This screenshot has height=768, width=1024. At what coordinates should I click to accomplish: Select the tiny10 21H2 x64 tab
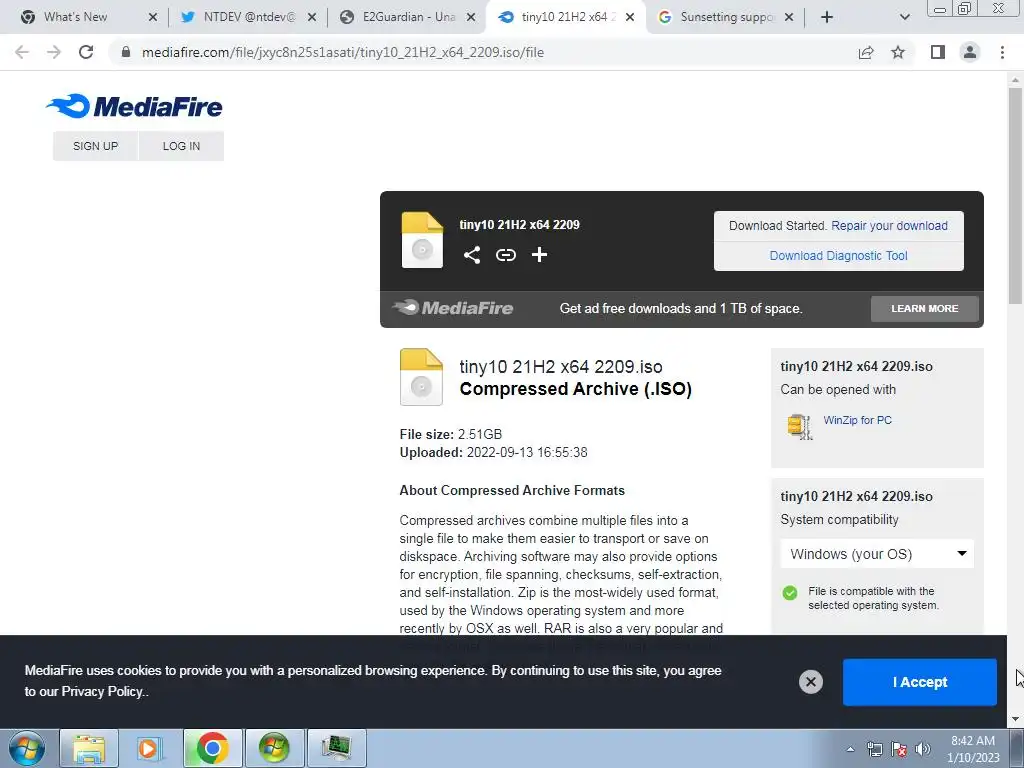pos(566,17)
